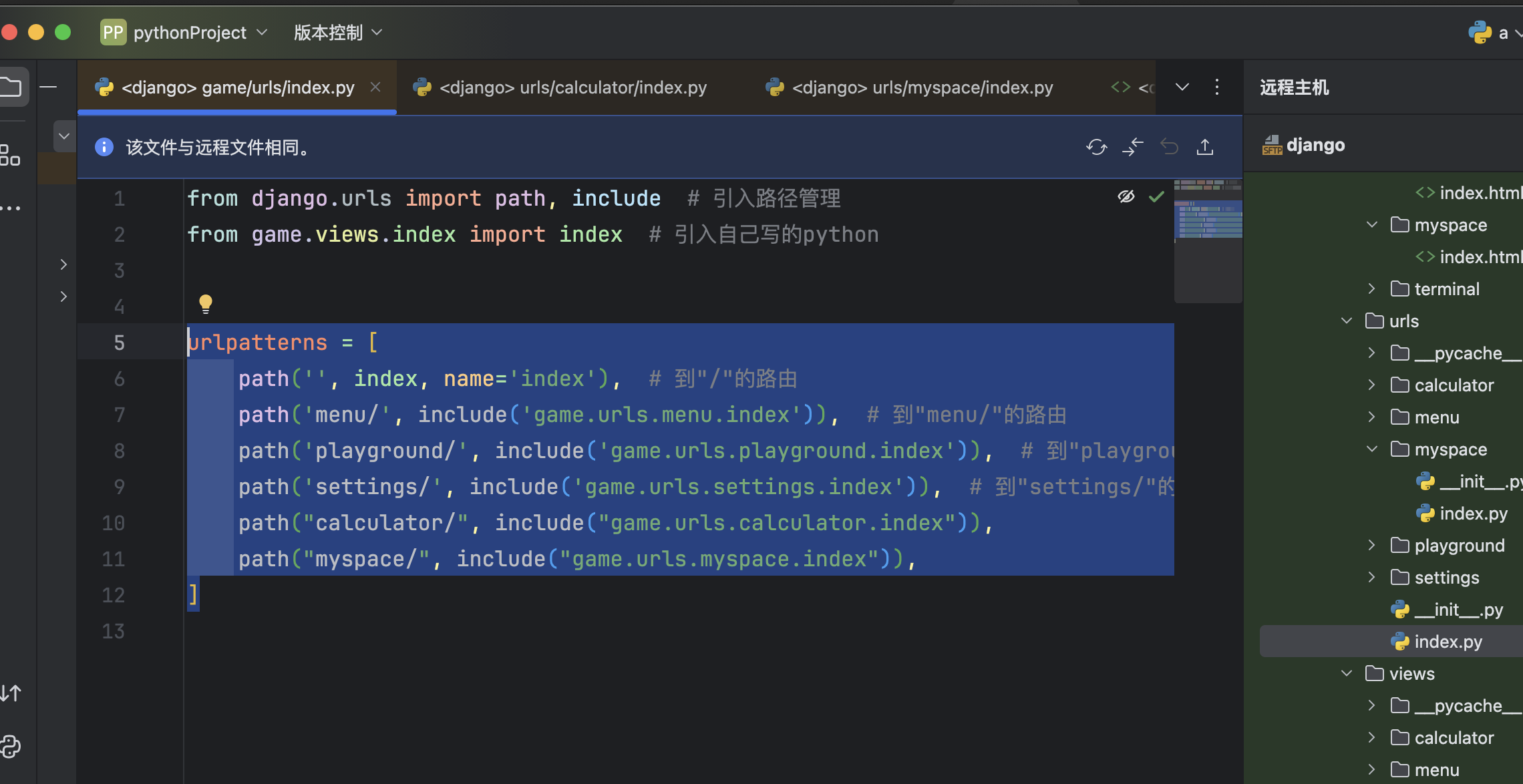Click the PP project badge icon
Image resolution: width=1523 pixels, height=784 pixels.
113,32
